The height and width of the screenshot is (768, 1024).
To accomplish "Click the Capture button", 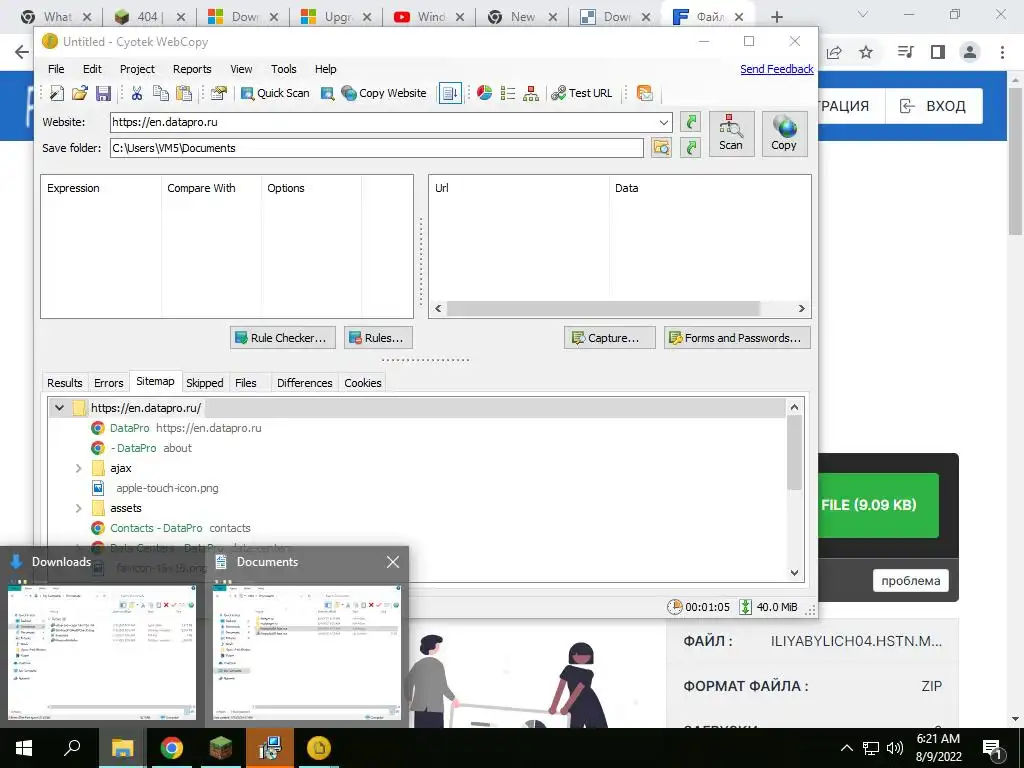I will 609,338.
